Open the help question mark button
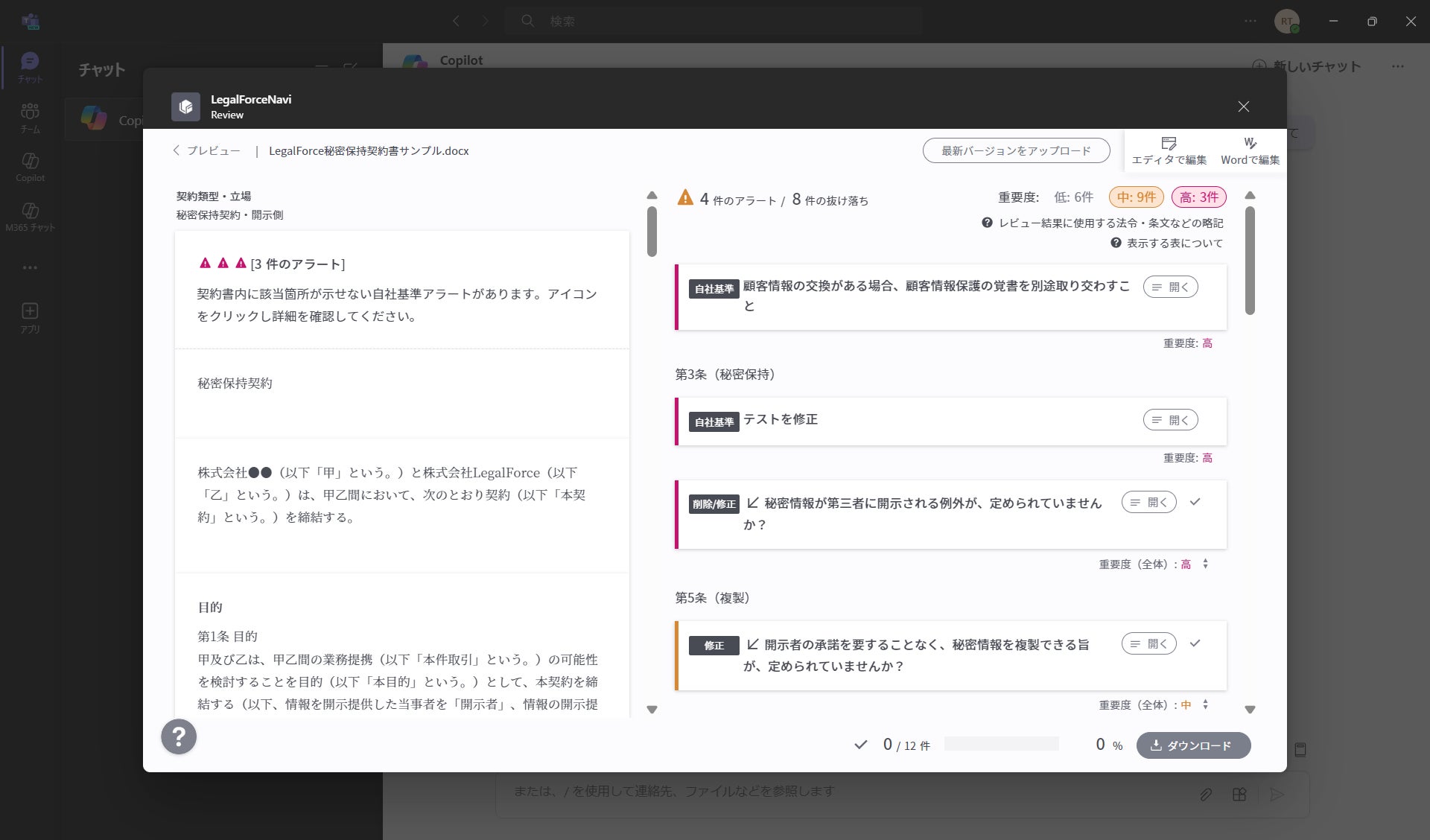The image size is (1430, 840). pyautogui.click(x=179, y=736)
